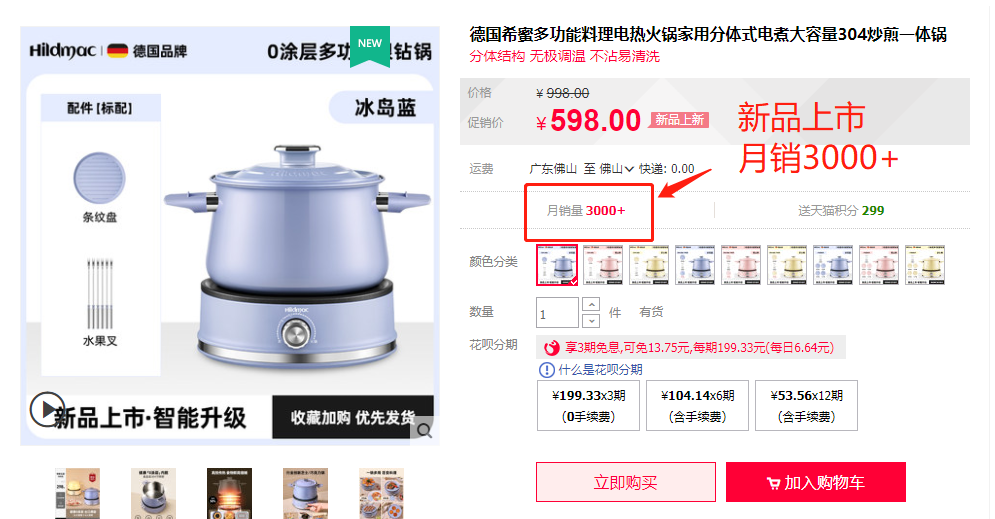Click the 花呗 logo icon
Viewport: 995px width, 519px height.
pos(551,347)
